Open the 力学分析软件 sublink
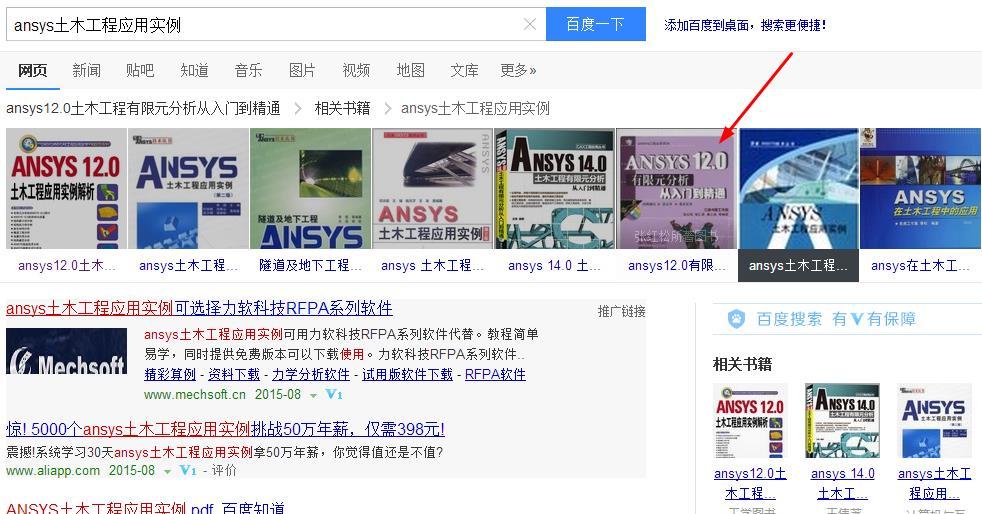982x514 pixels. [x=311, y=374]
